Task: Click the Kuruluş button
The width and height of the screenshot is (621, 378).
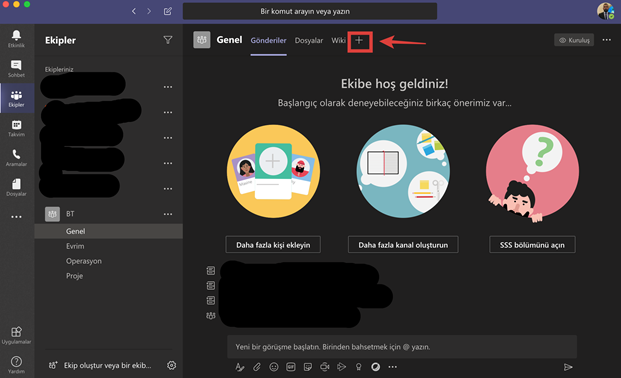Action: pos(574,40)
